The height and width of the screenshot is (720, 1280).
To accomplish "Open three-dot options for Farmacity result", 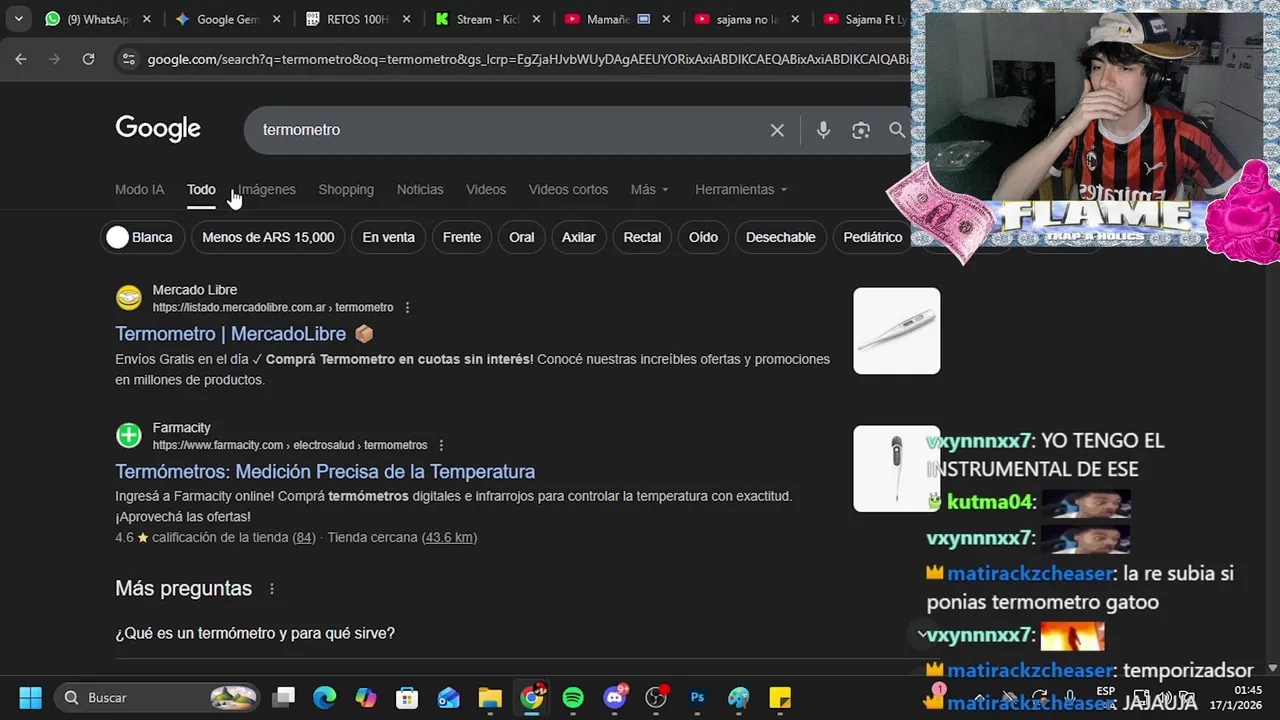I will click(441, 446).
